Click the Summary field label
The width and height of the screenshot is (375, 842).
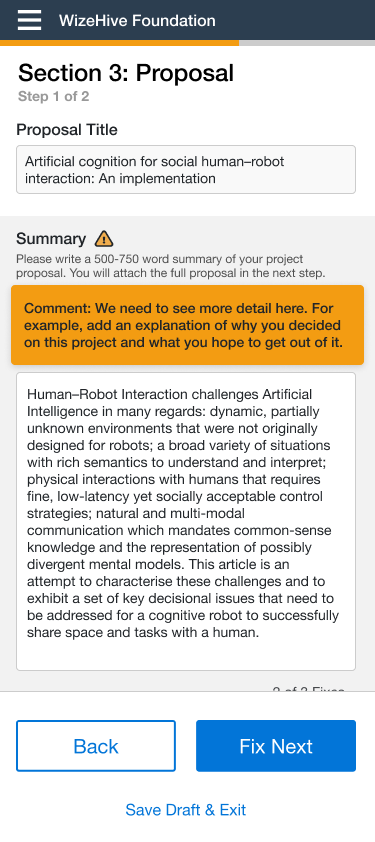point(51,238)
